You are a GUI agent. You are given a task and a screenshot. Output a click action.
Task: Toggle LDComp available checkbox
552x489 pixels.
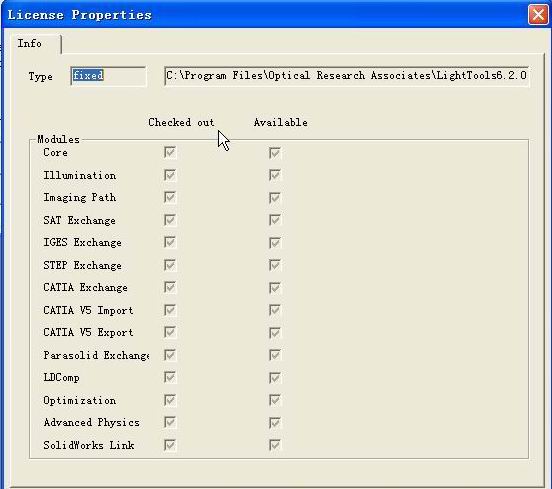[275, 377]
